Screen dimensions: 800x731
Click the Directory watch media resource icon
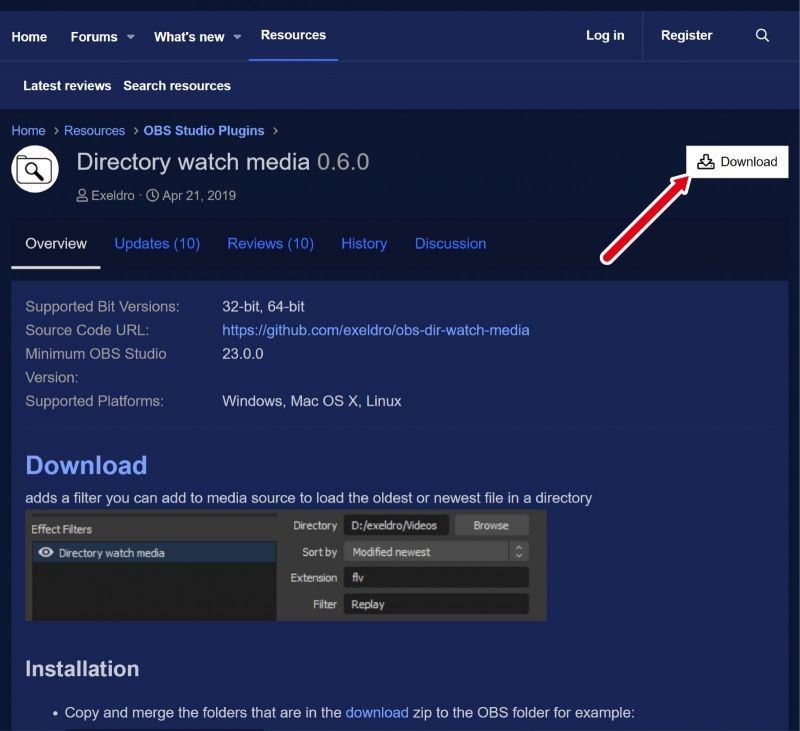pos(35,169)
